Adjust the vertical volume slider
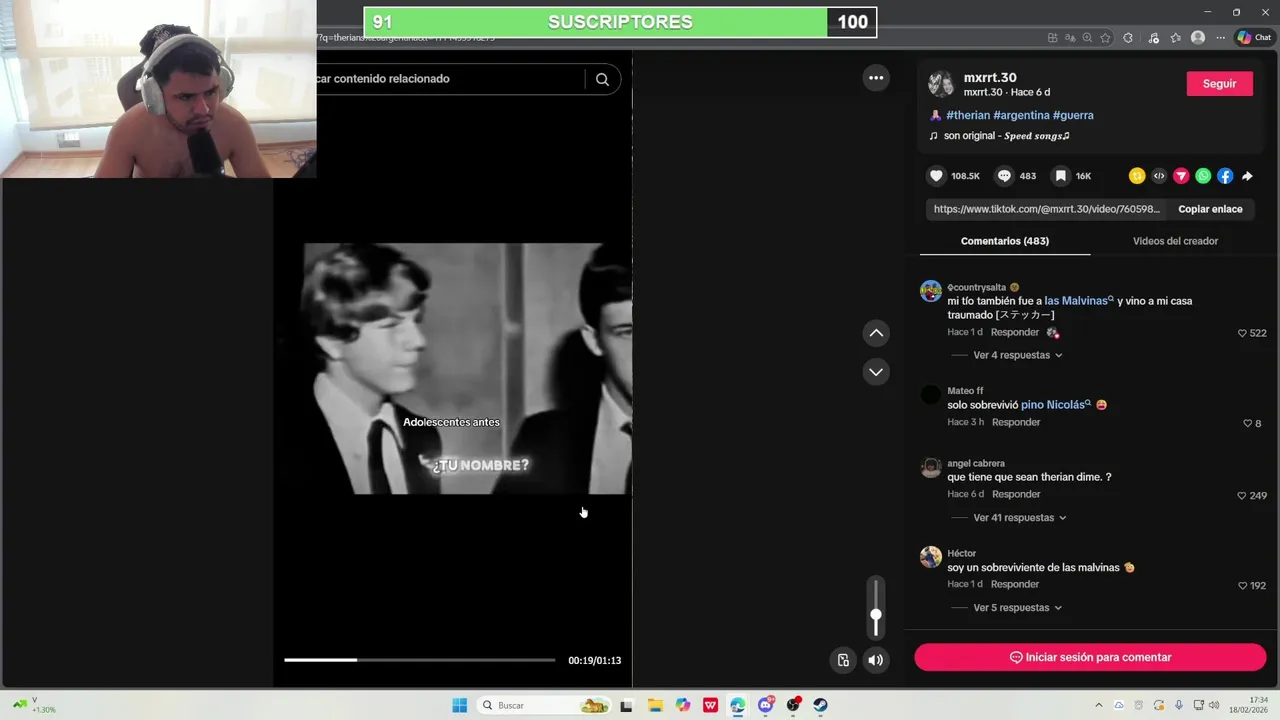 876,607
